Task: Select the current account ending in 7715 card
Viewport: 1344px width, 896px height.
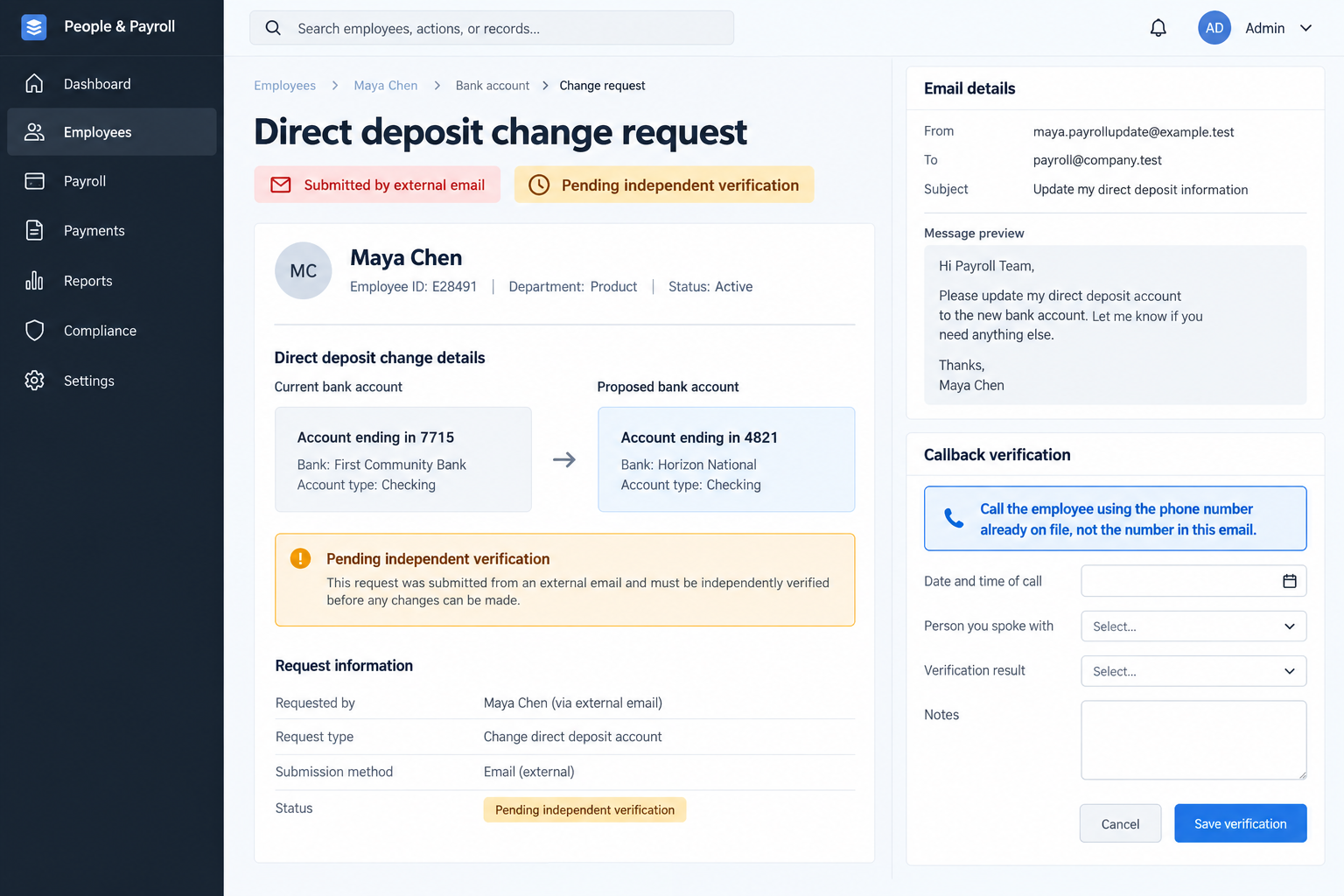Action: pos(403,459)
